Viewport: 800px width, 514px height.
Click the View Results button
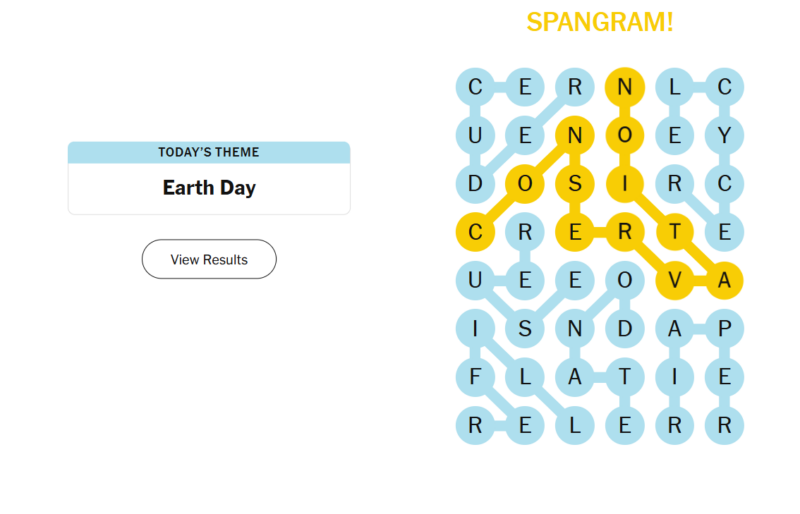209,259
